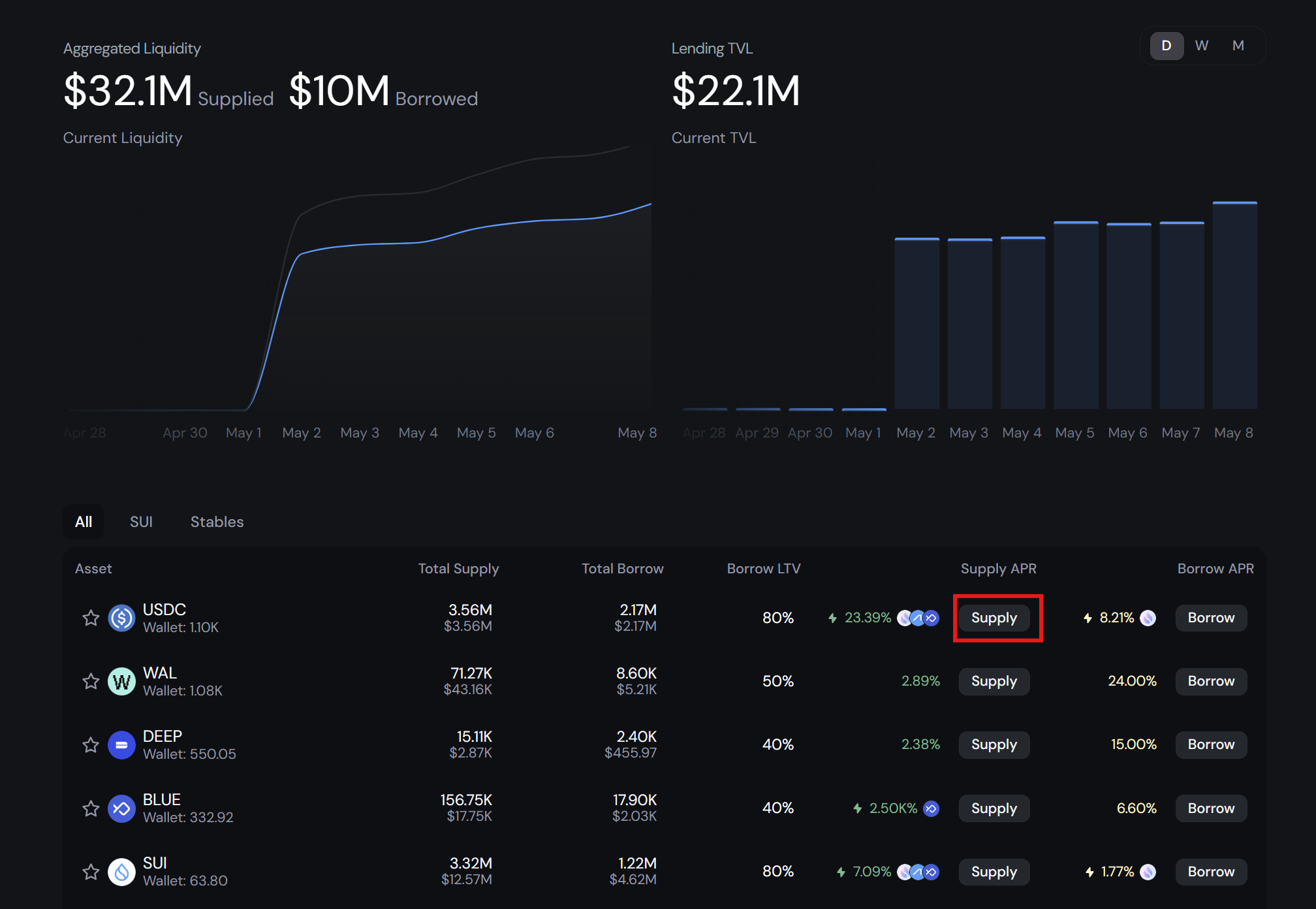The height and width of the screenshot is (909, 1316).
Task: Favorite USDC with its star icon
Action: coord(91,618)
